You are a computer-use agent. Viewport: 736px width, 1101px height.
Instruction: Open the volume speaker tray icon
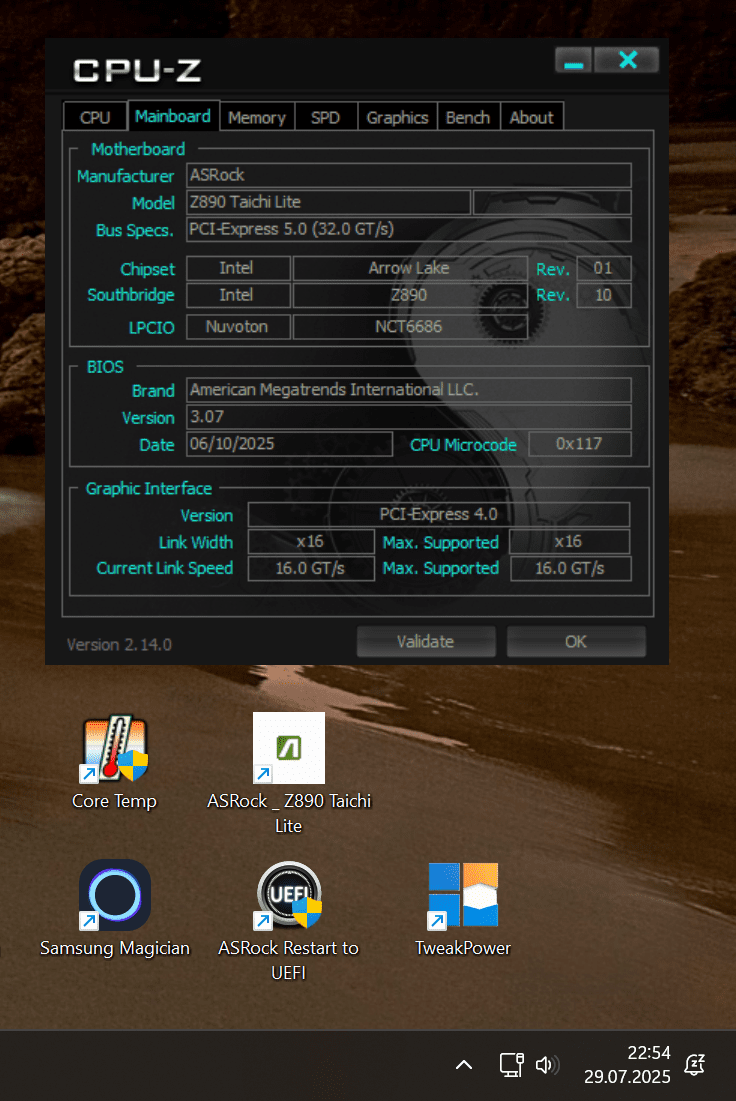point(547,1065)
